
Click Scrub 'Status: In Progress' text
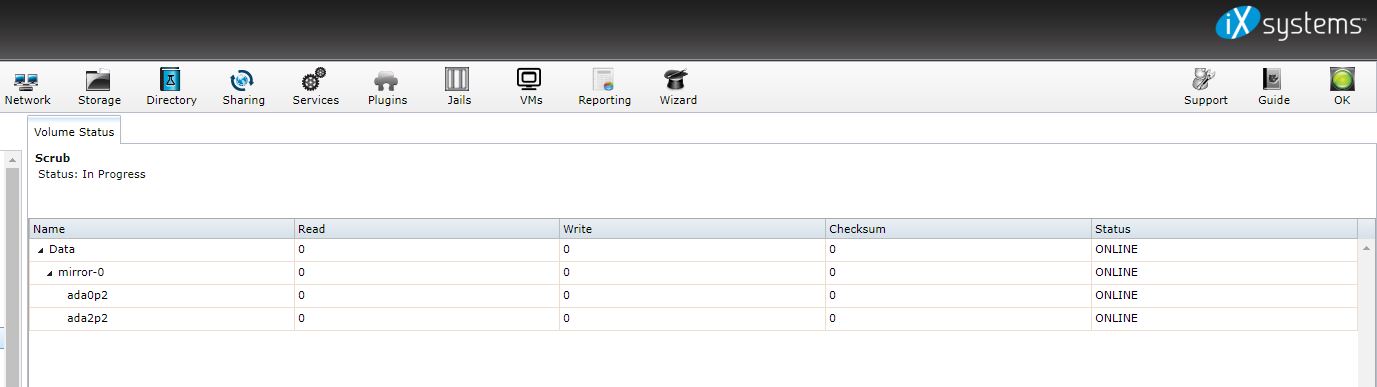[92, 174]
